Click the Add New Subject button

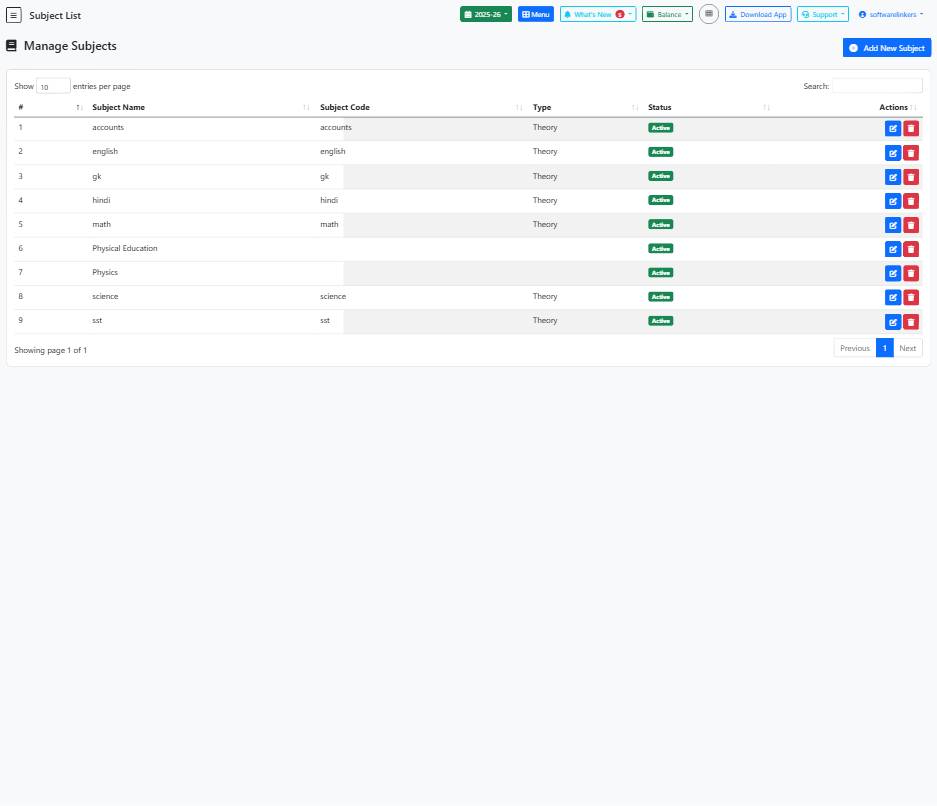886,47
